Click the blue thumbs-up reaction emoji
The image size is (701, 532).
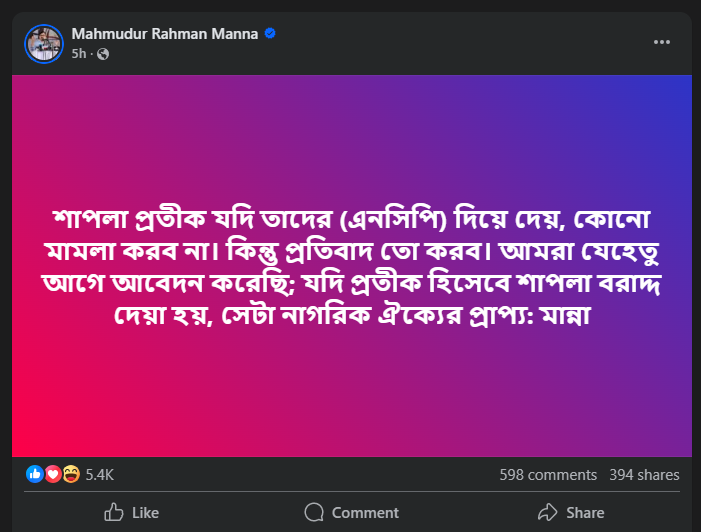[35, 475]
